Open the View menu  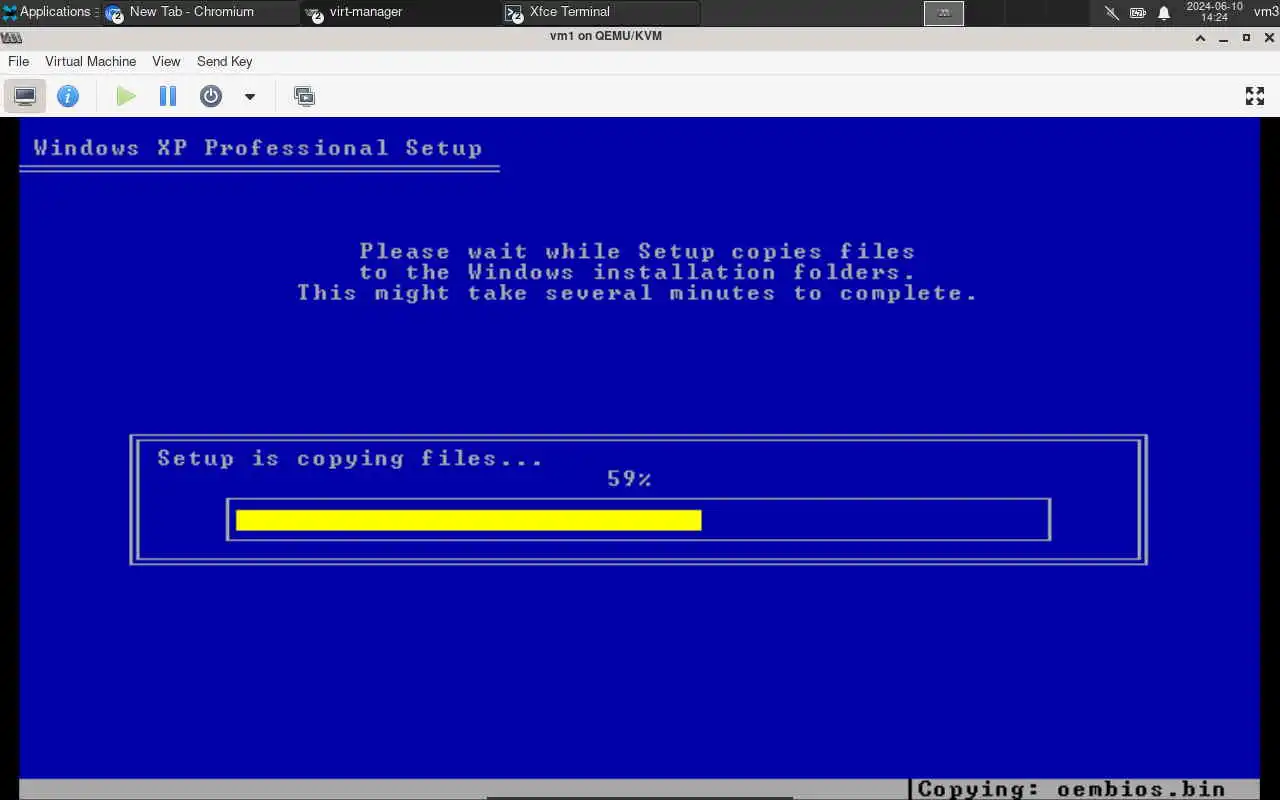tap(166, 61)
